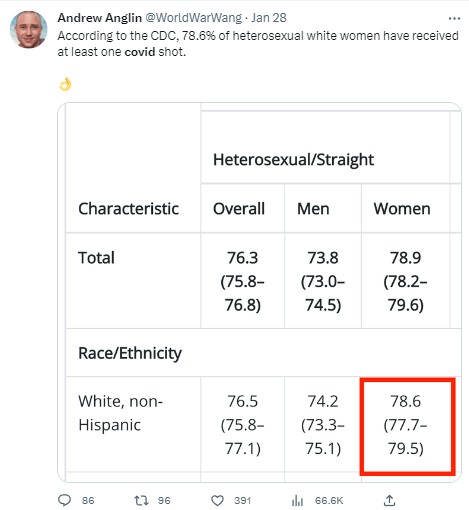Click the red-highlighted 78.6 cell

(407, 425)
